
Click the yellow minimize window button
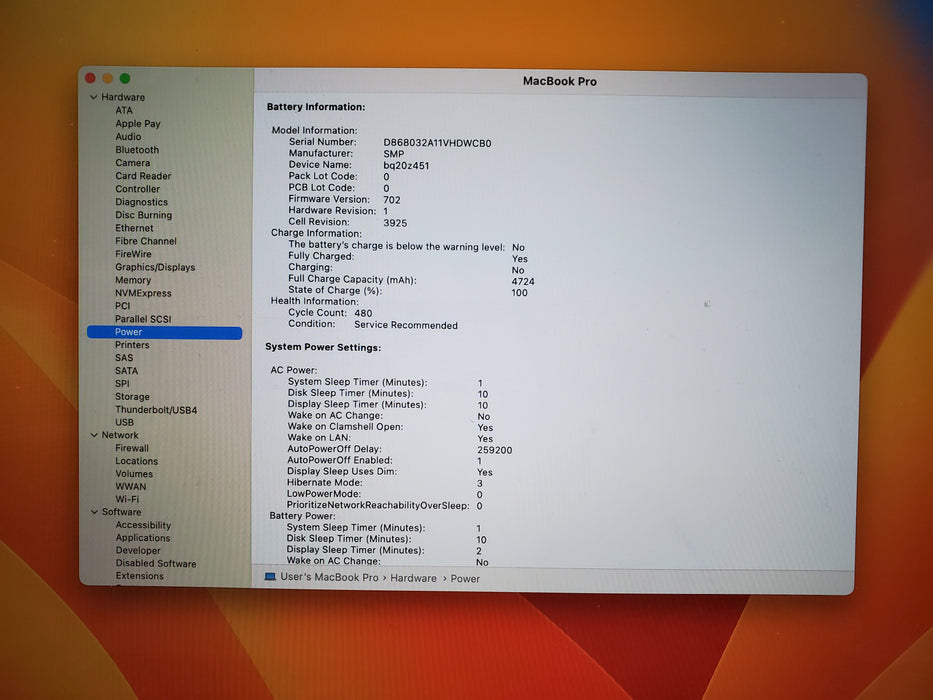pyautogui.click(x=108, y=78)
